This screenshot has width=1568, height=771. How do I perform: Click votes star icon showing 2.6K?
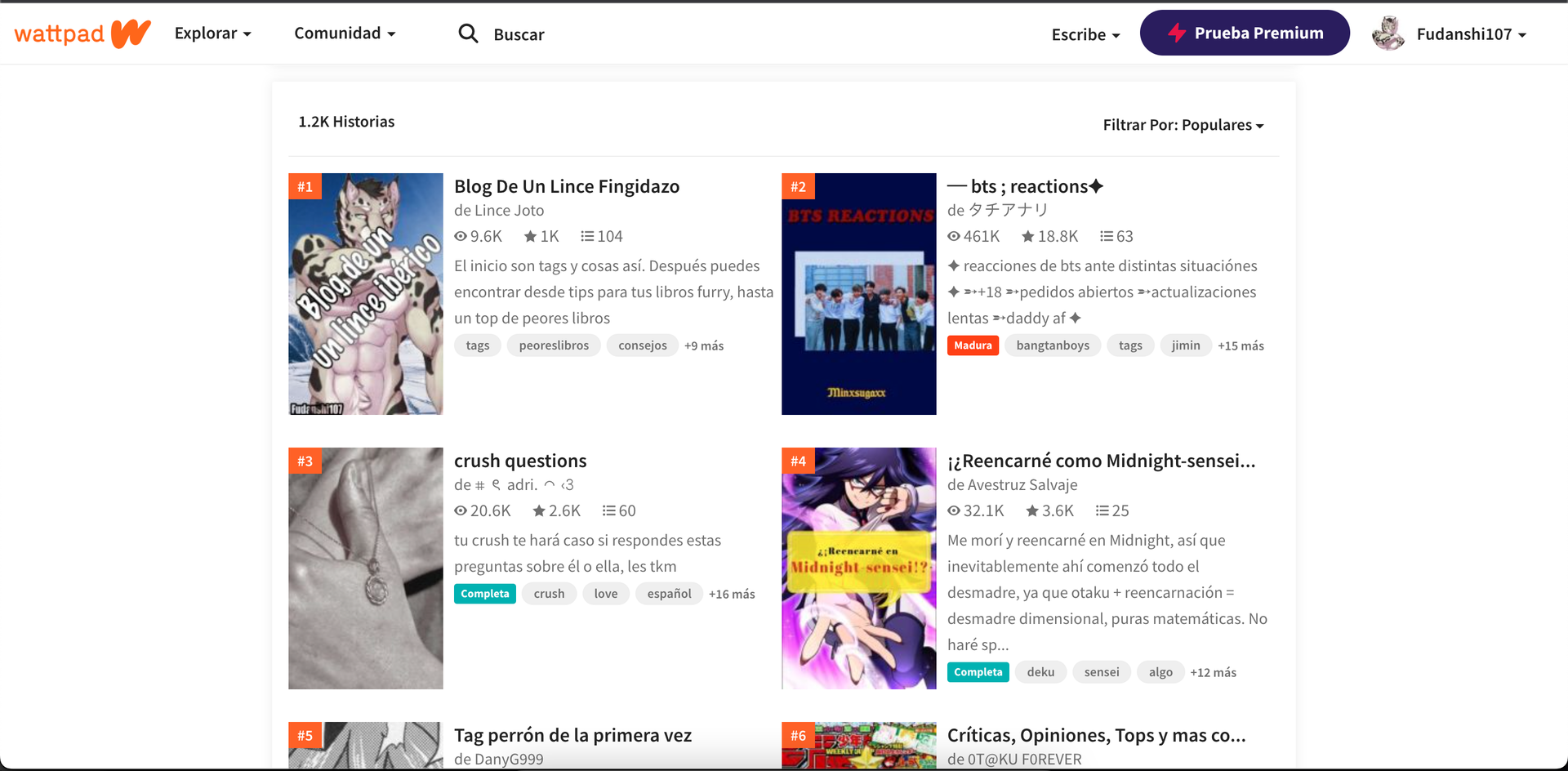pyautogui.click(x=539, y=510)
